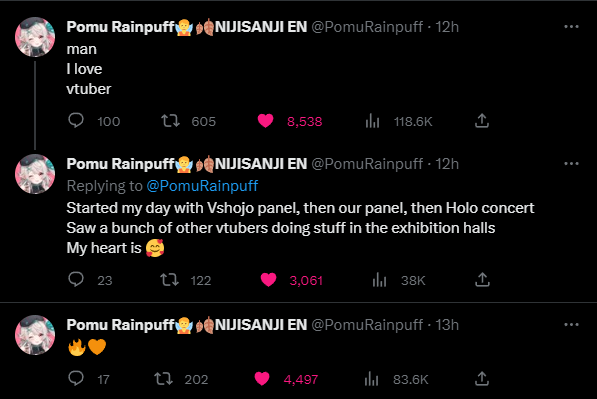Open Pomu Rainpuff avatar on first tweet
Image resolution: width=597 pixels, height=399 pixels.
35,37
